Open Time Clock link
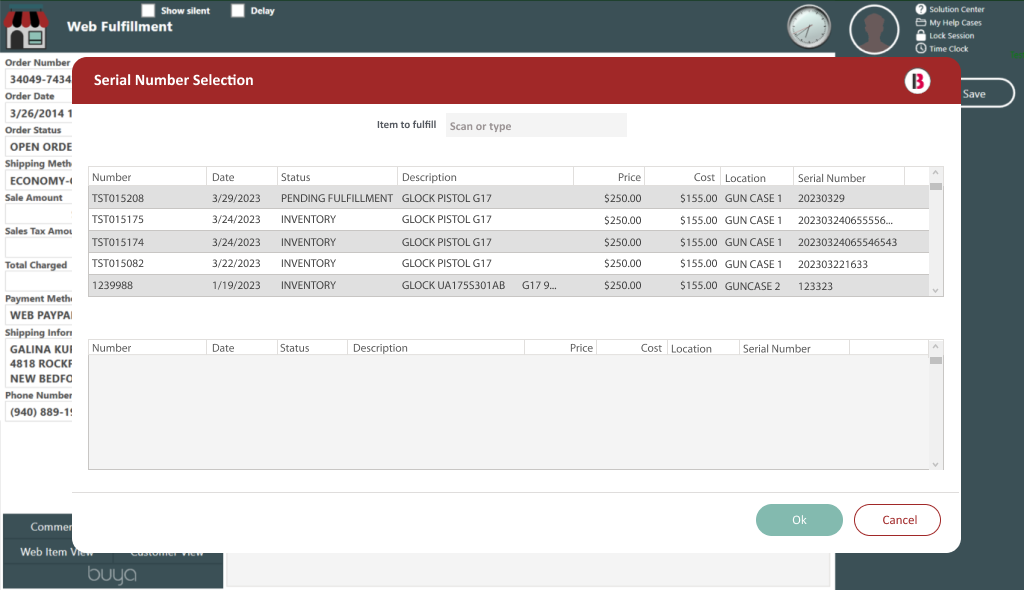This screenshot has height=590, width=1024. click(949, 48)
